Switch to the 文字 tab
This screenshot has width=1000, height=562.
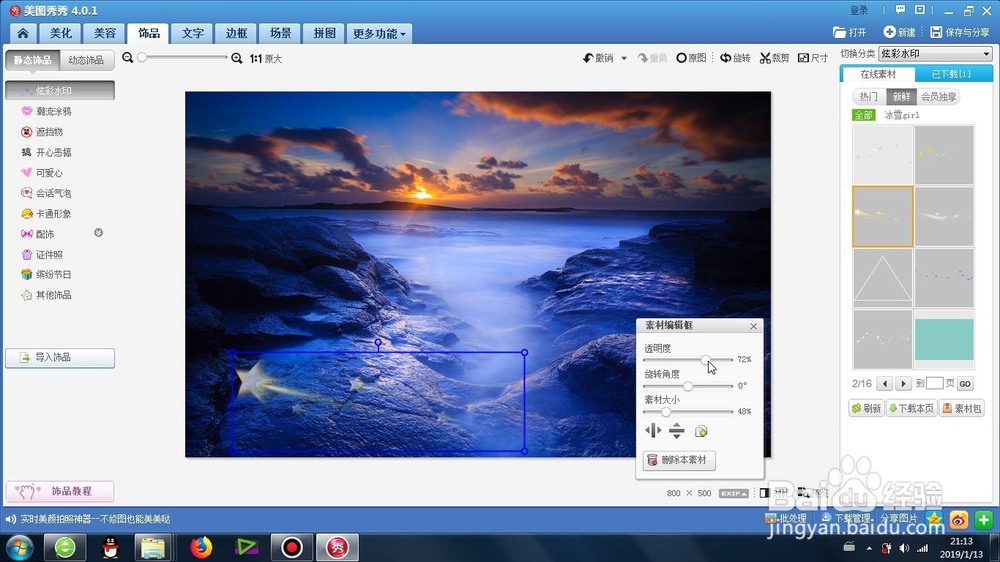point(193,33)
